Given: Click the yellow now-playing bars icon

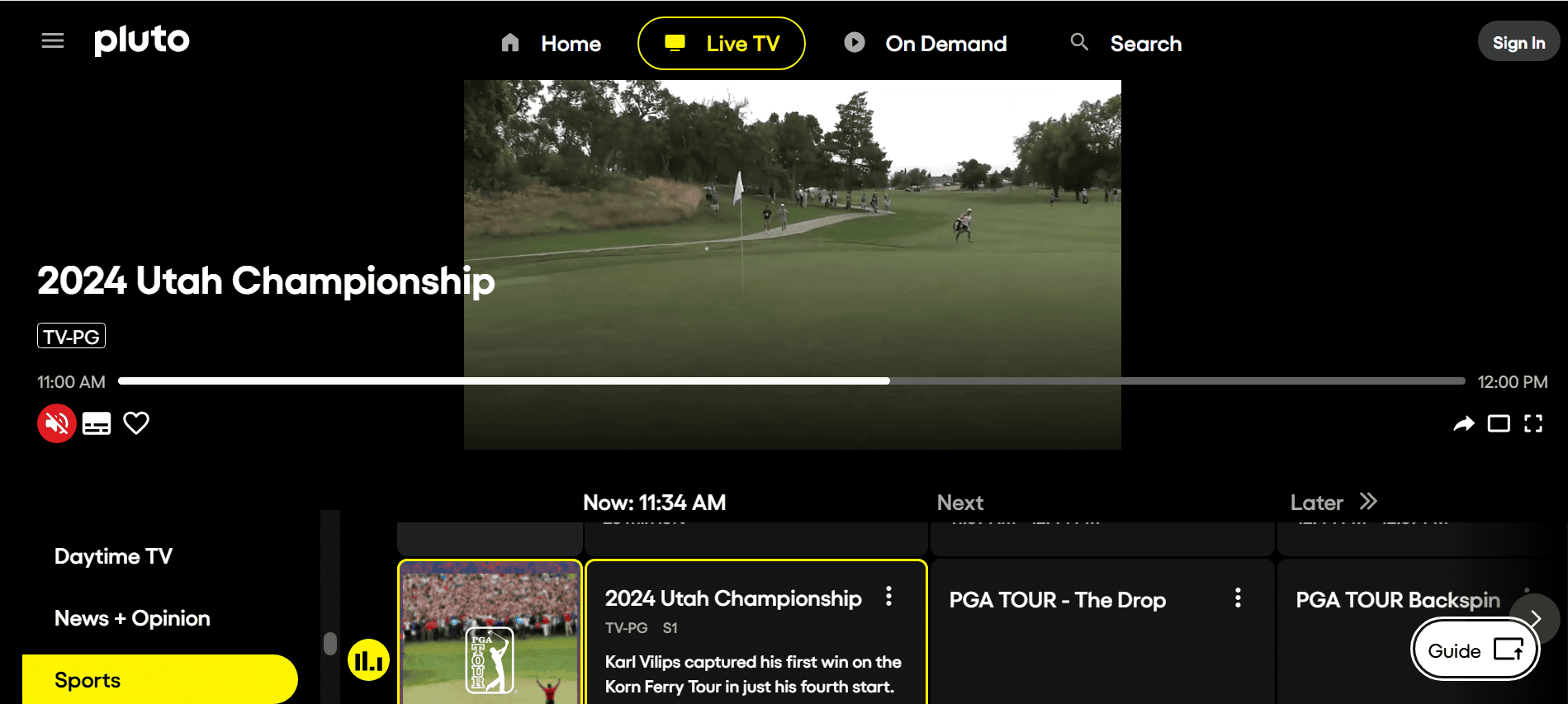Looking at the screenshot, I should [x=368, y=660].
